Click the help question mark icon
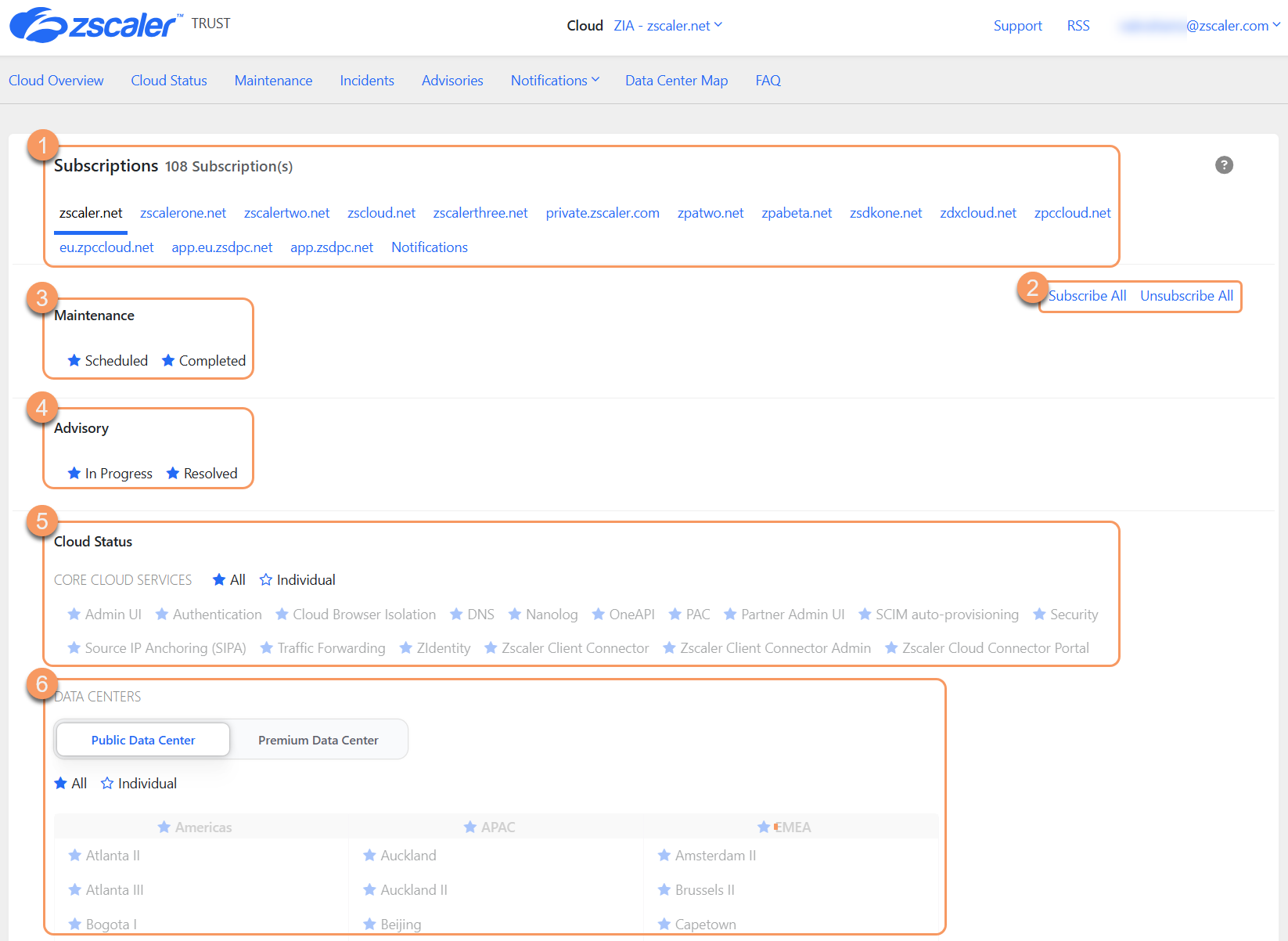 point(1224,165)
